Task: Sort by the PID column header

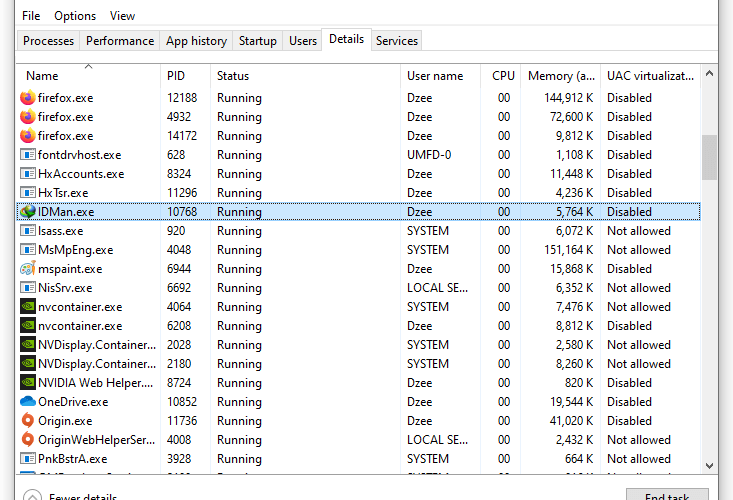Action: click(x=186, y=76)
